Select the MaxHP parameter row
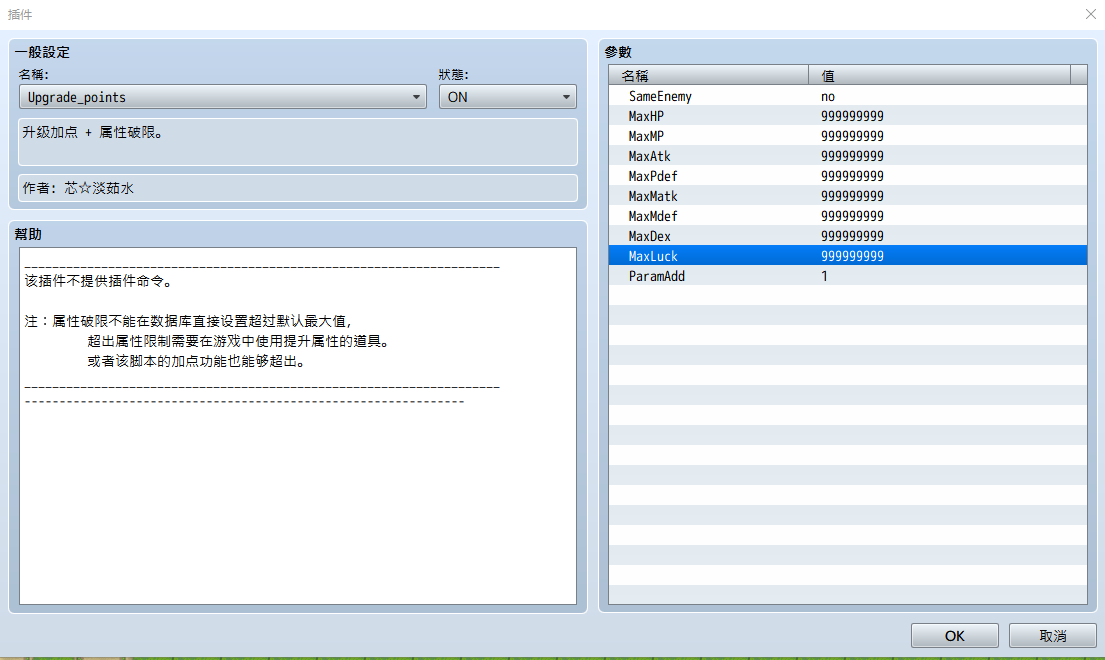 coord(848,116)
